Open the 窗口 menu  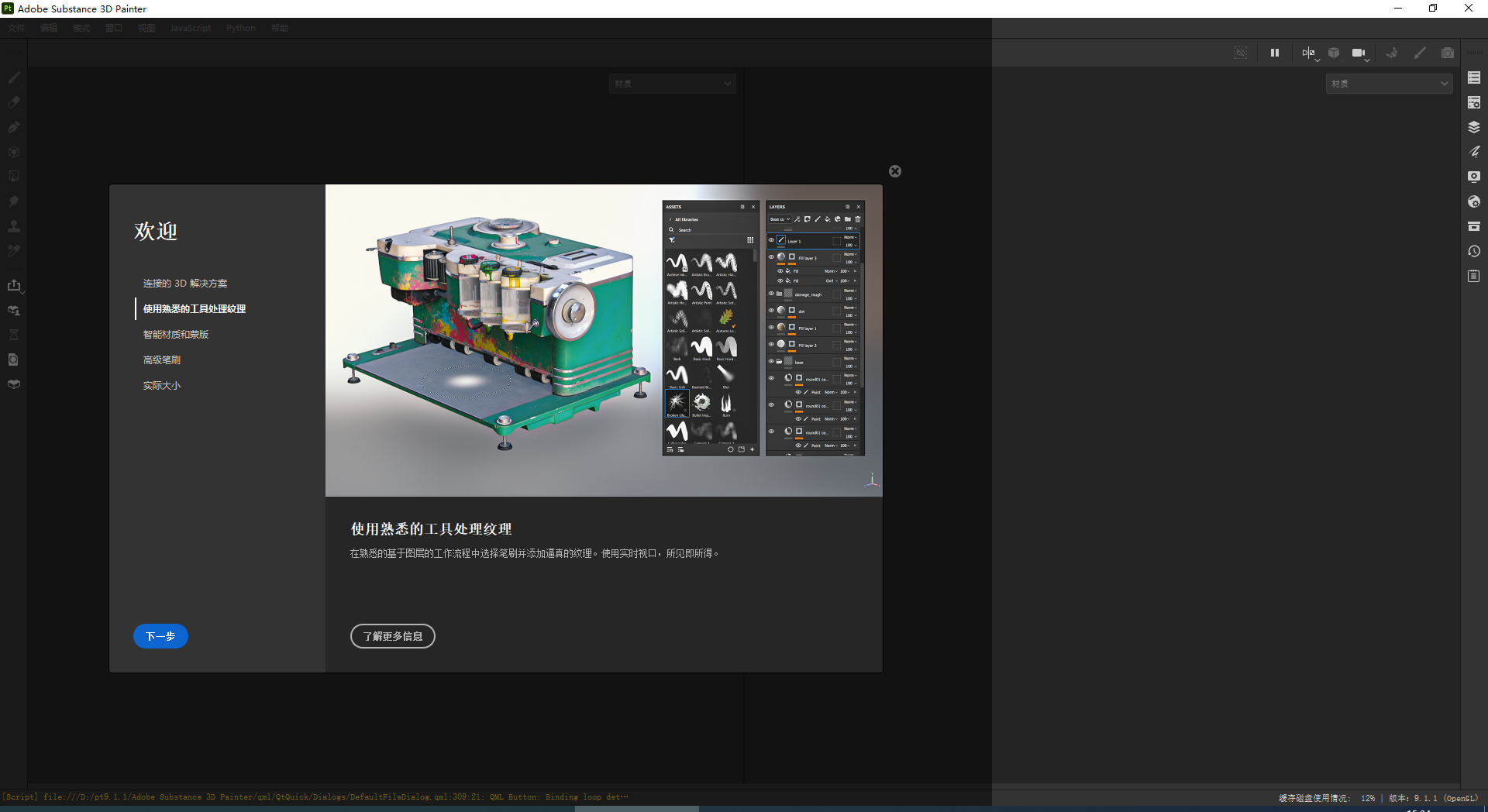(x=114, y=28)
